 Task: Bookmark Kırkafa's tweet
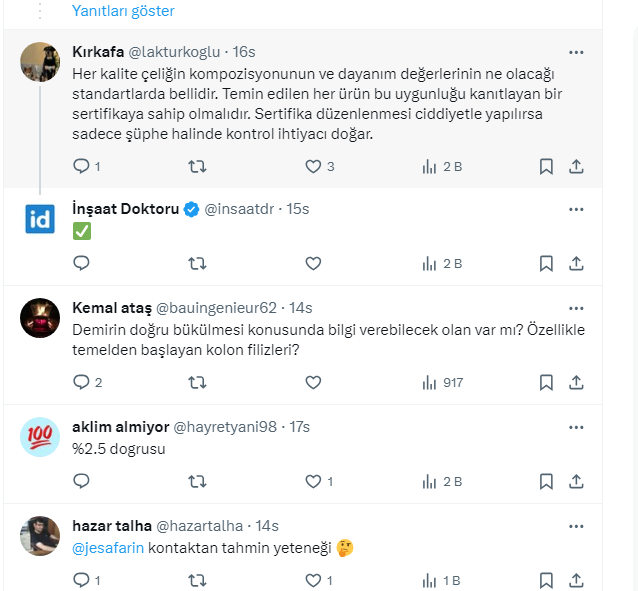(546, 166)
